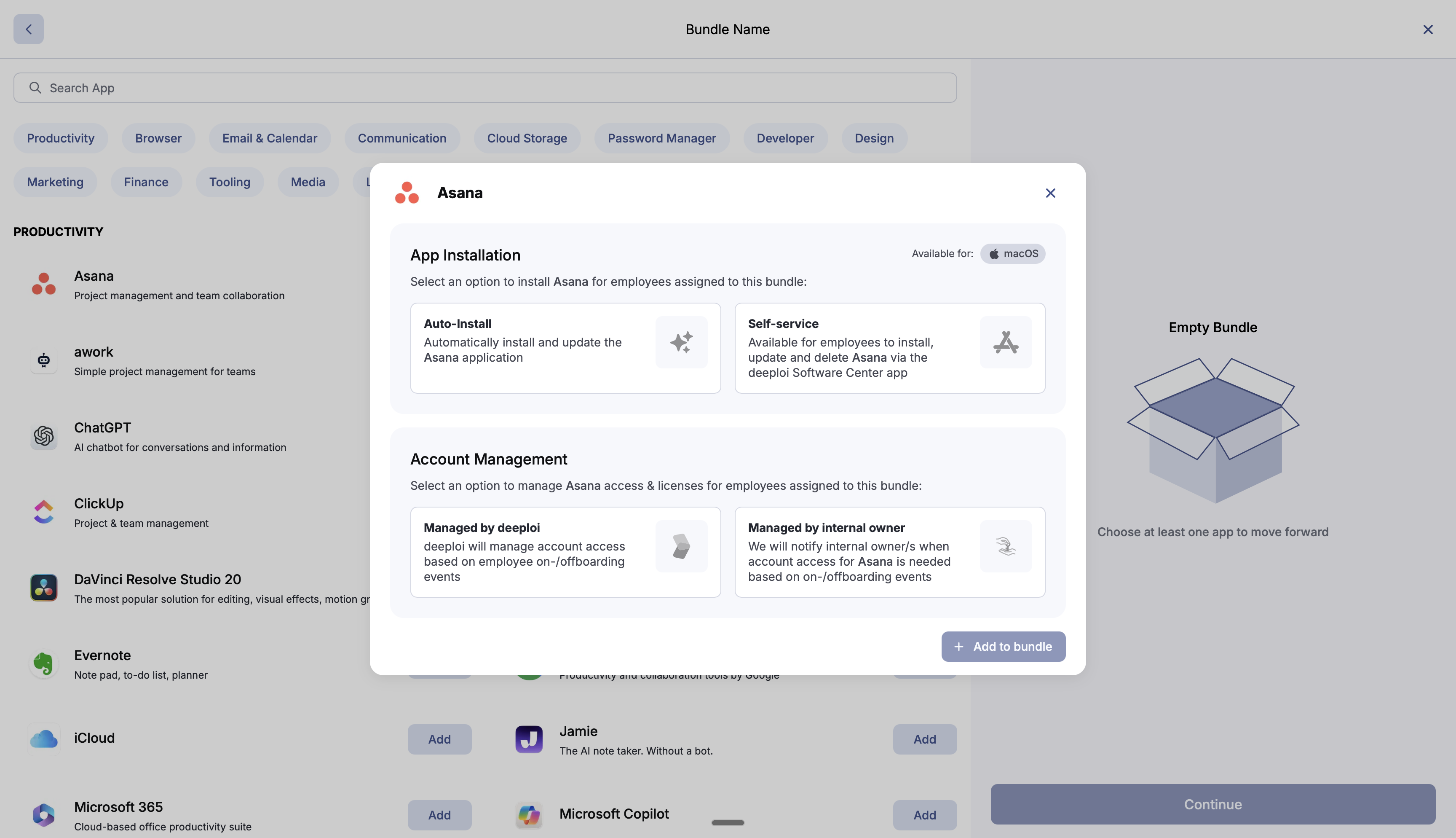The height and width of the screenshot is (838, 1456).
Task: Click the back arrow button top left
Action: [29, 30]
